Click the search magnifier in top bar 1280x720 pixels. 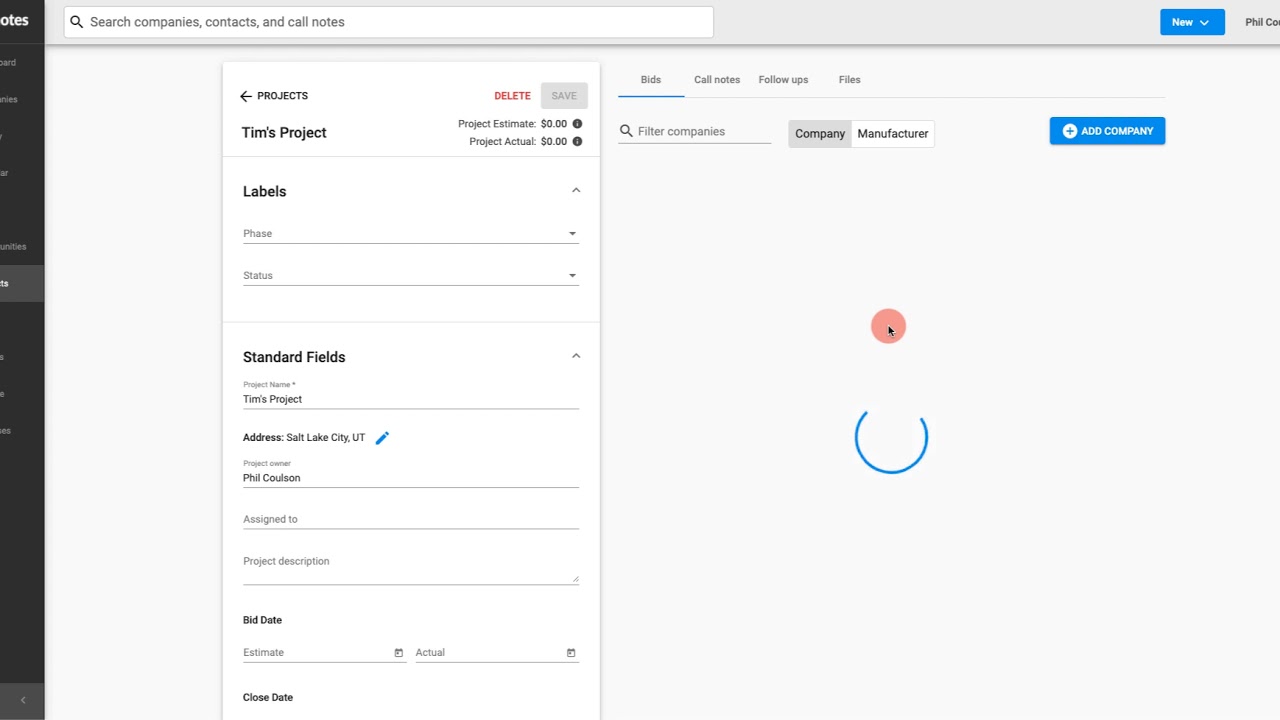(76, 22)
